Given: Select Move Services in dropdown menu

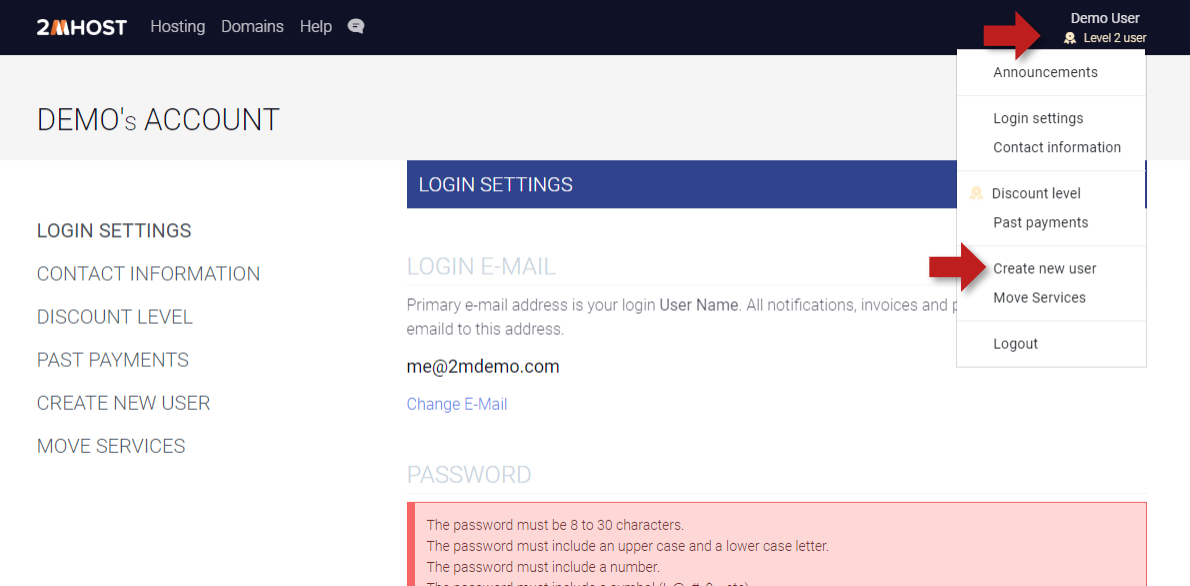Looking at the screenshot, I should (x=1039, y=297).
